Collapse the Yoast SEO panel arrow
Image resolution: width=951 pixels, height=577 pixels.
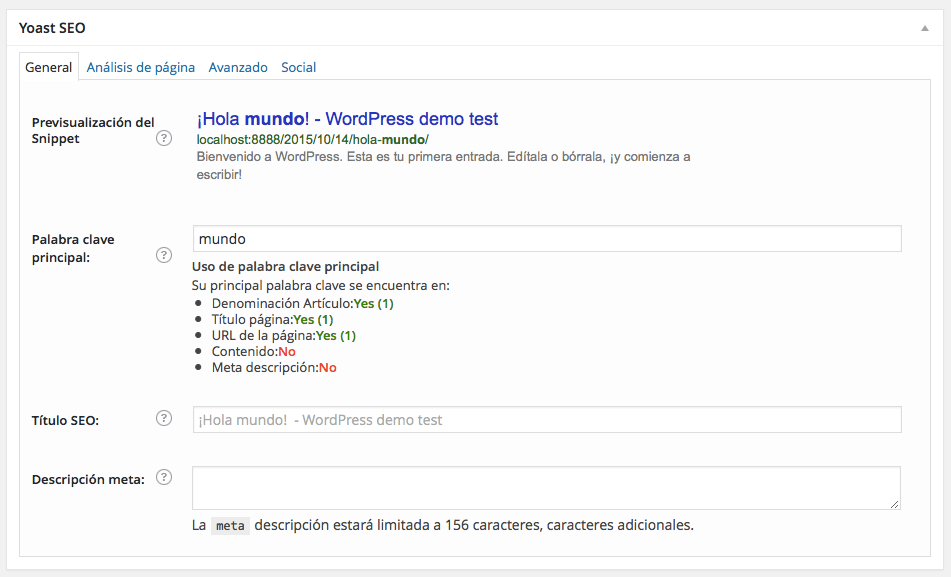925,28
